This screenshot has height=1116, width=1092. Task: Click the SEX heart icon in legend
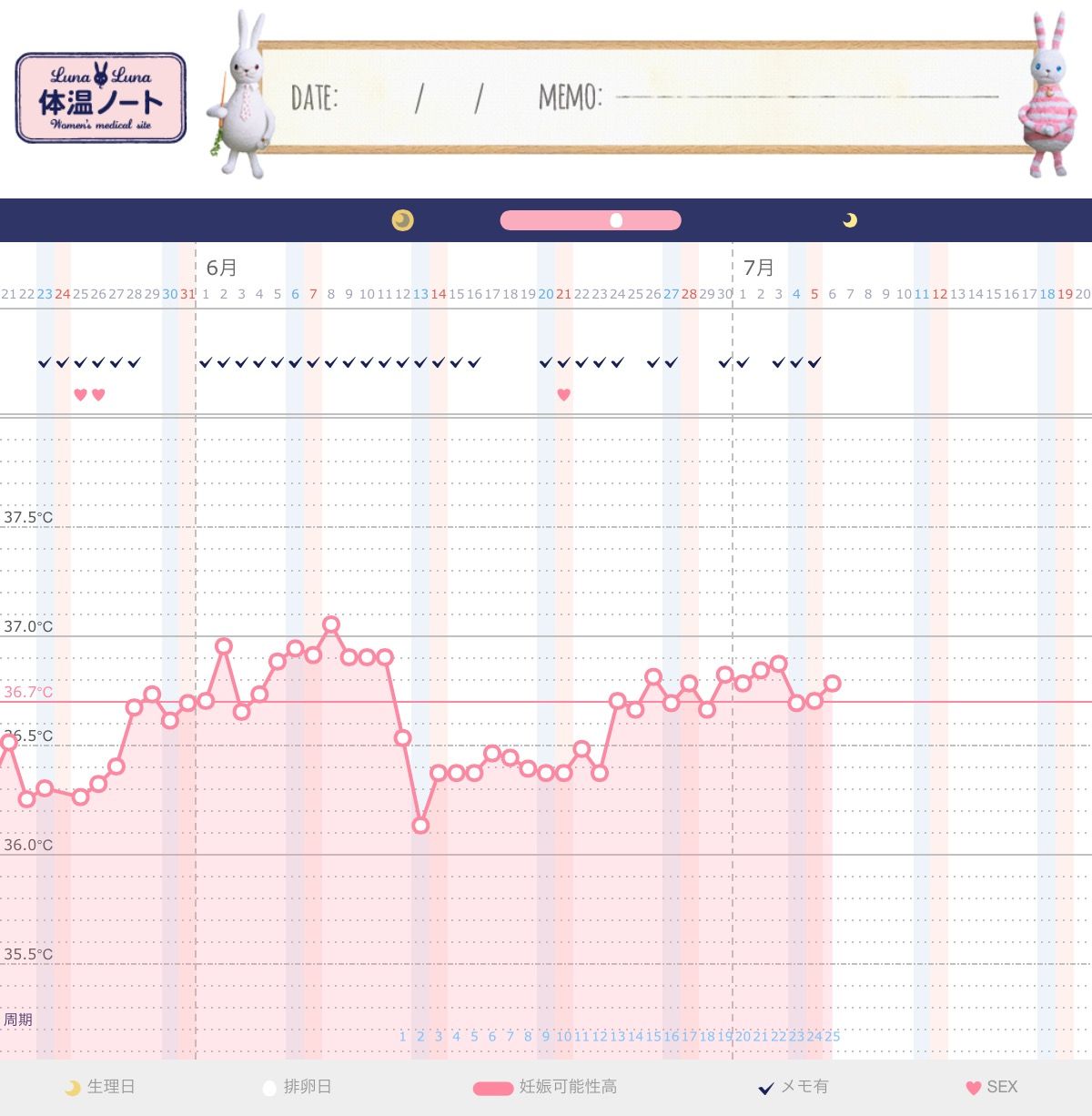[973, 1087]
